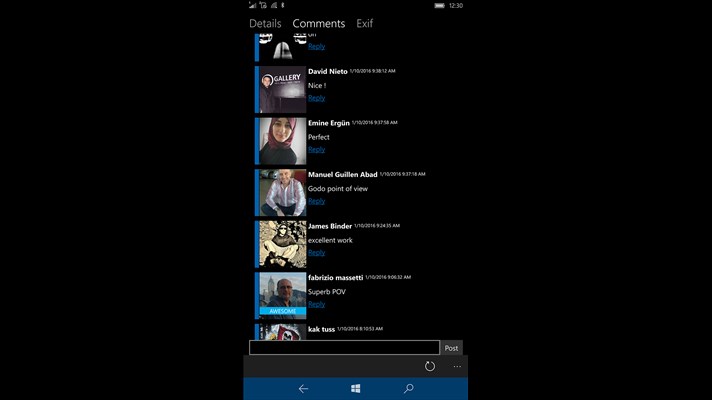This screenshot has height=400, width=712.
Task: Open Emine Ergün's profile picture
Action: (x=283, y=141)
